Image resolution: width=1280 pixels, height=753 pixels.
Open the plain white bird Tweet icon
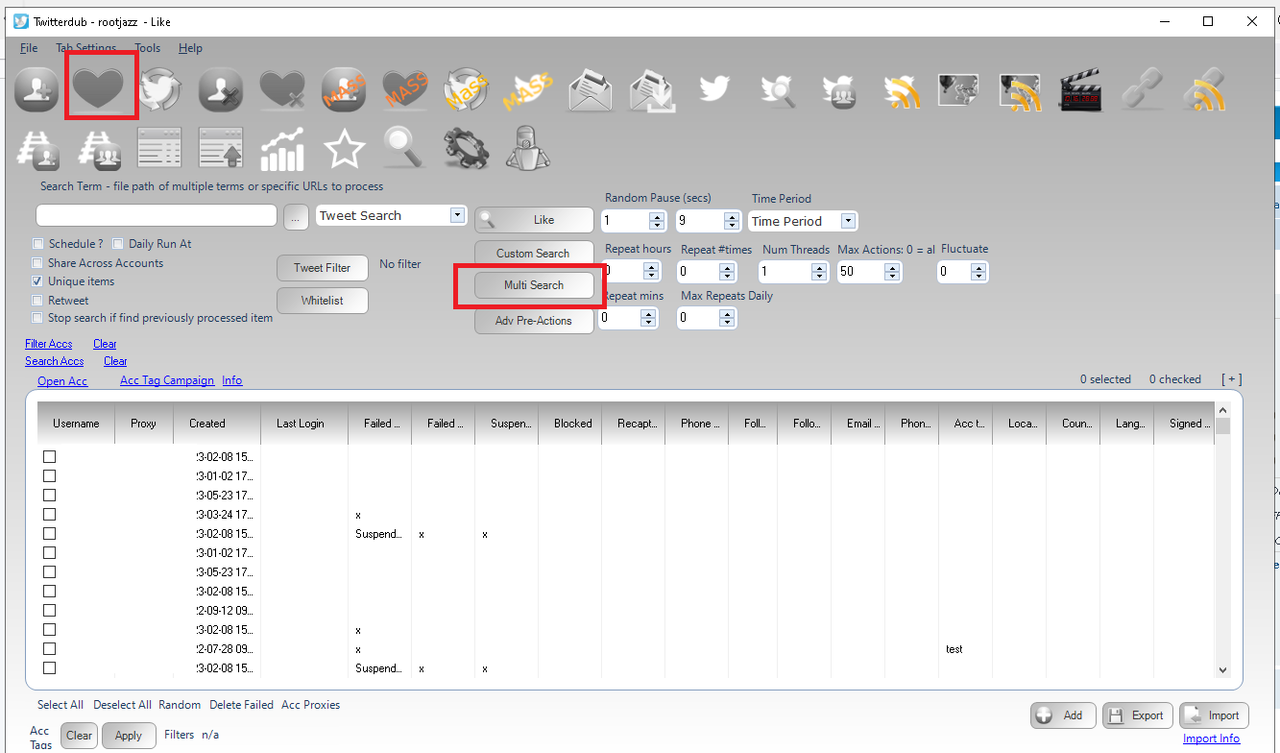pyautogui.click(x=714, y=90)
